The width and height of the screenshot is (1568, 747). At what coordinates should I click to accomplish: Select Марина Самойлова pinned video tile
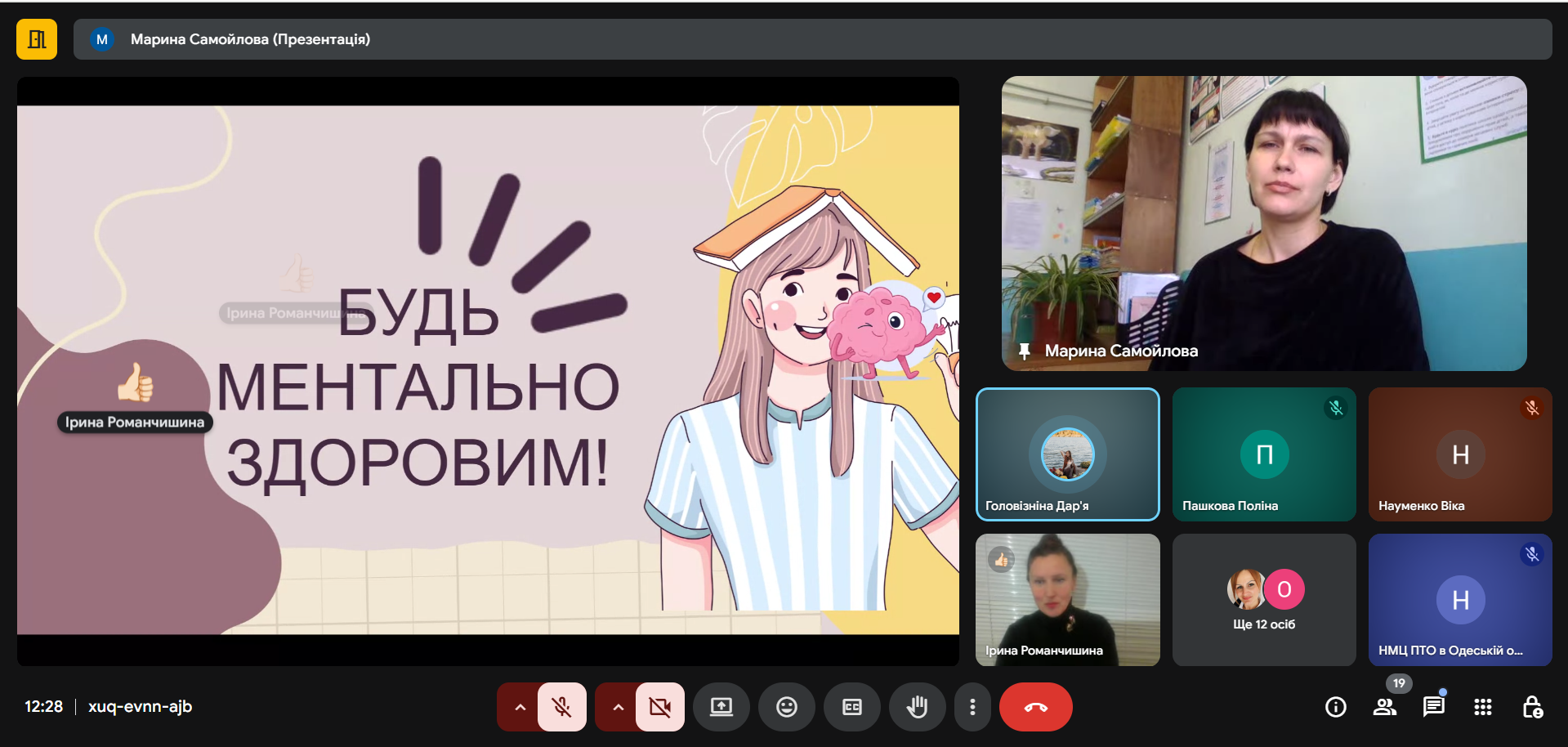(1264, 223)
